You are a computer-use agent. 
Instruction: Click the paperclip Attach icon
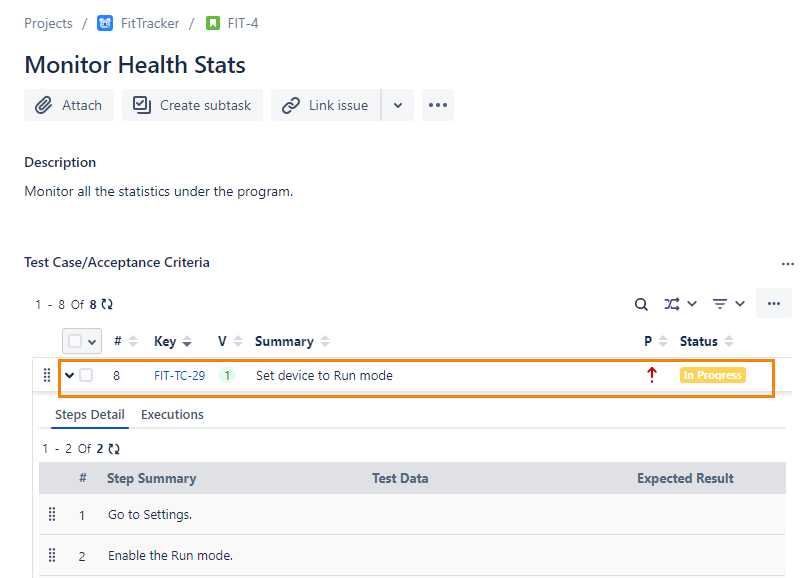pyautogui.click(x=46, y=105)
